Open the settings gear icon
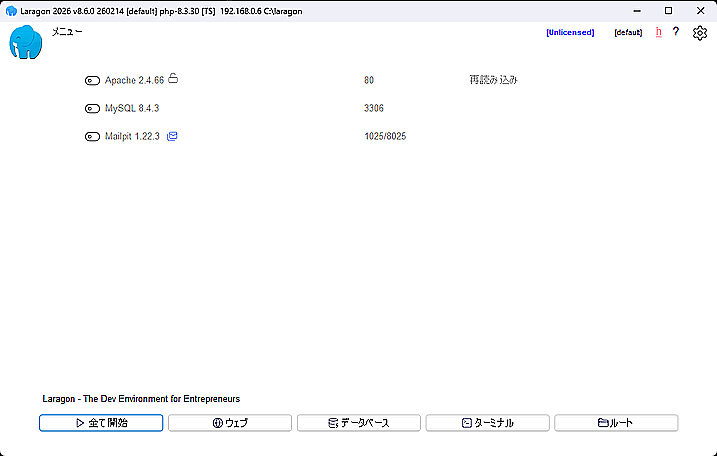 (700, 33)
